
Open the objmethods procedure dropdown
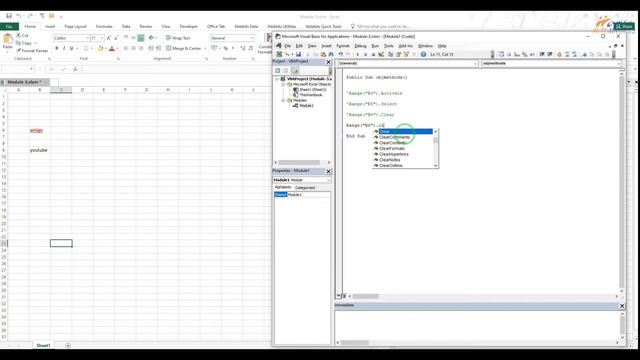tap(619, 64)
